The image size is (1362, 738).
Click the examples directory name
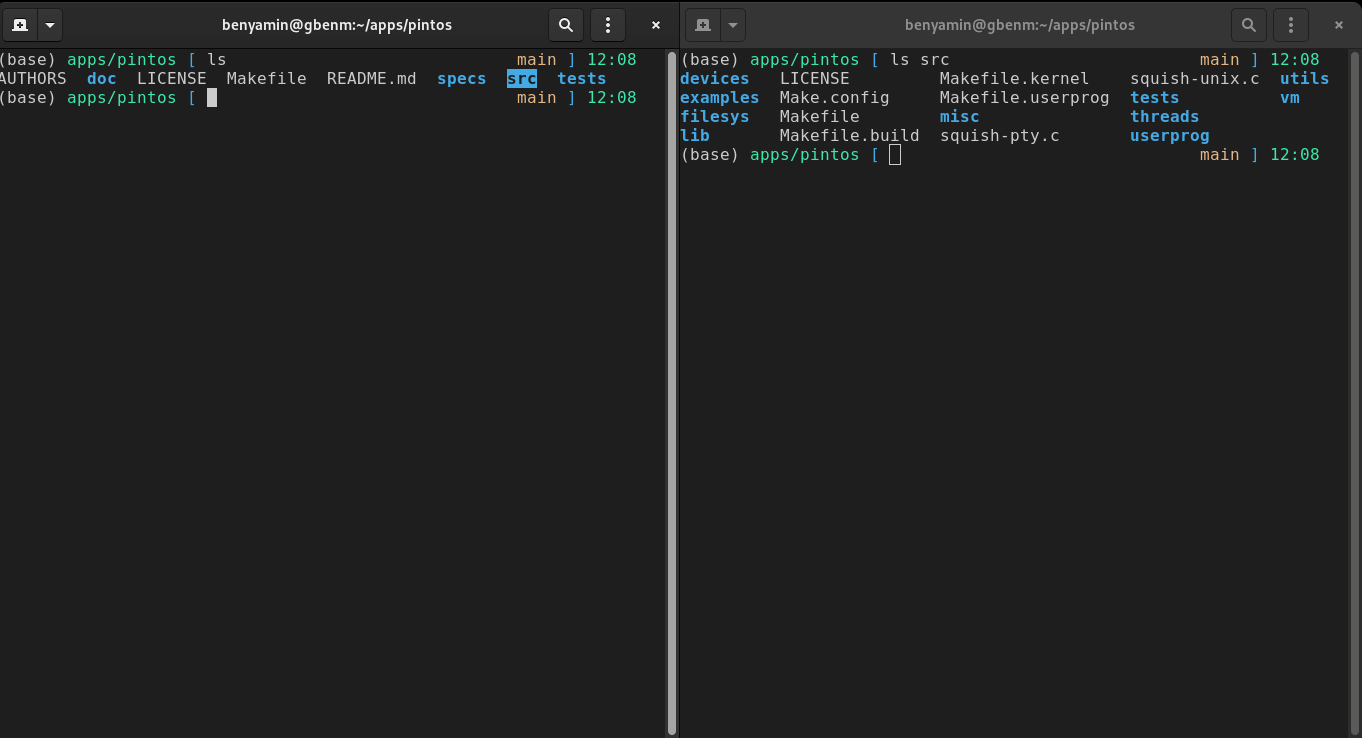tap(720, 97)
